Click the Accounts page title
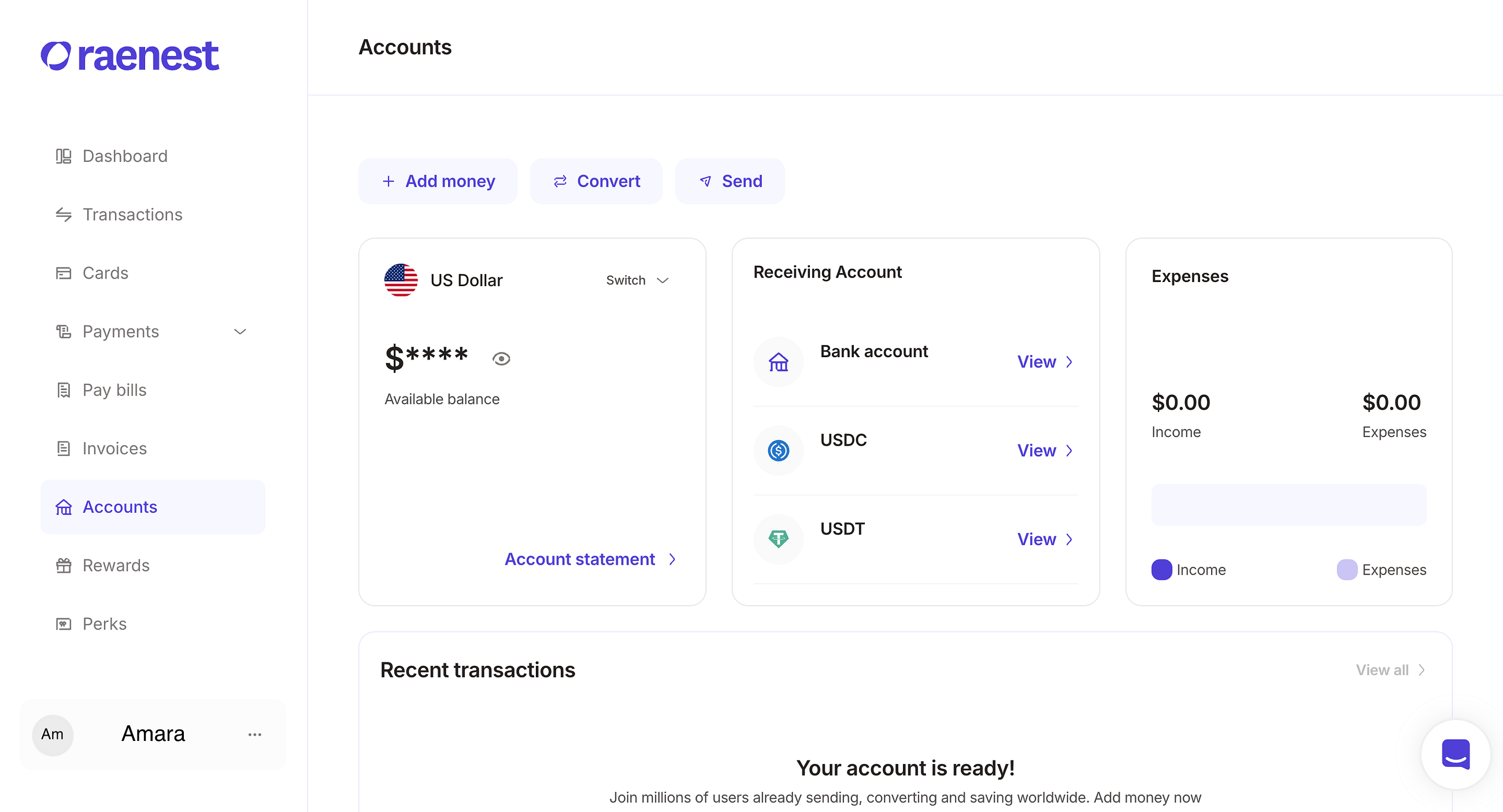This screenshot has width=1503, height=812. pyautogui.click(x=405, y=47)
